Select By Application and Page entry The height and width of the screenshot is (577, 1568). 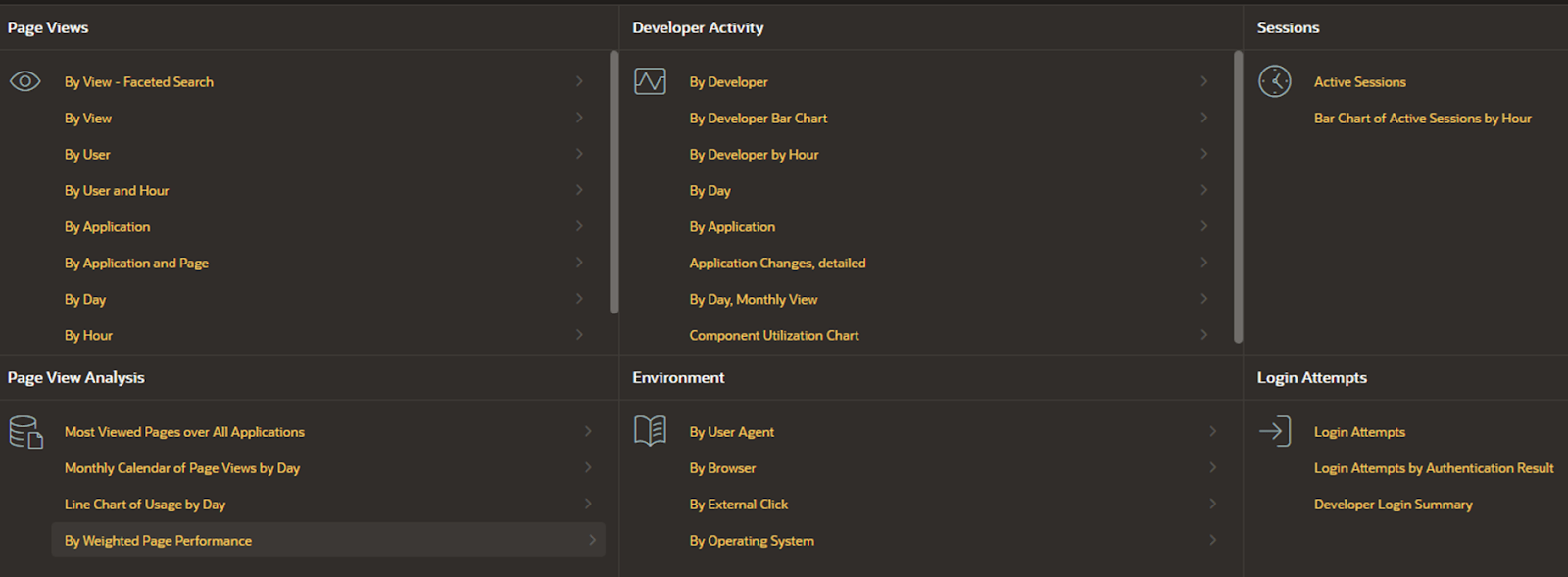136,264
